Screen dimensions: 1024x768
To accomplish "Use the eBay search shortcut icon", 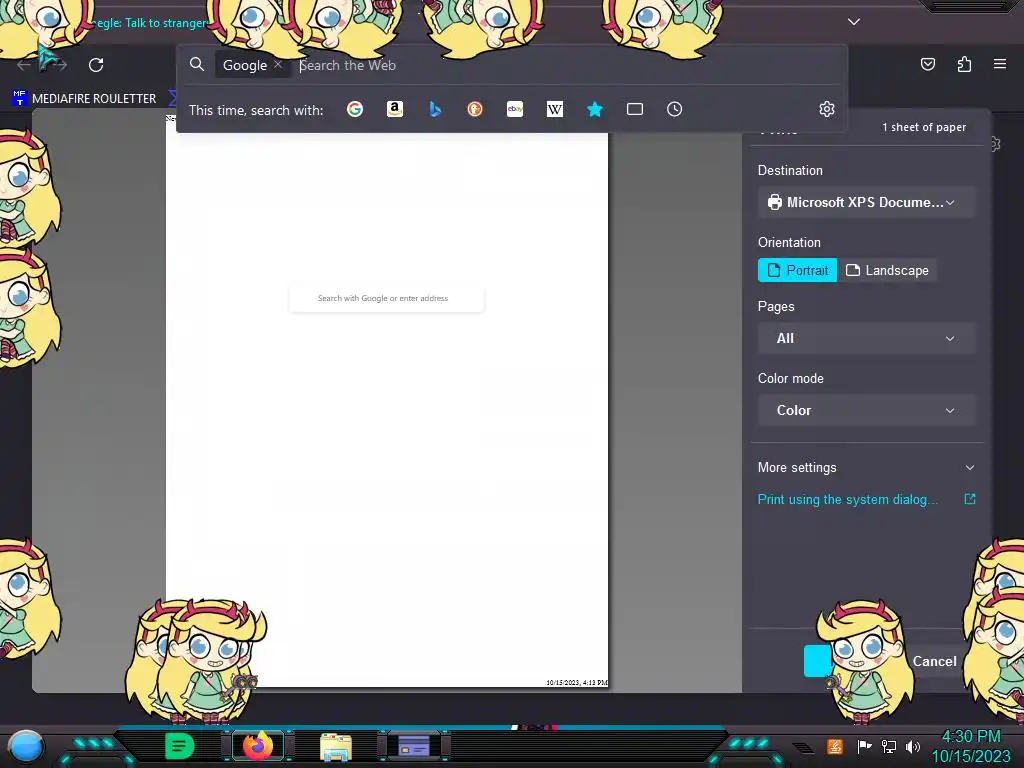I will [515, 109].
